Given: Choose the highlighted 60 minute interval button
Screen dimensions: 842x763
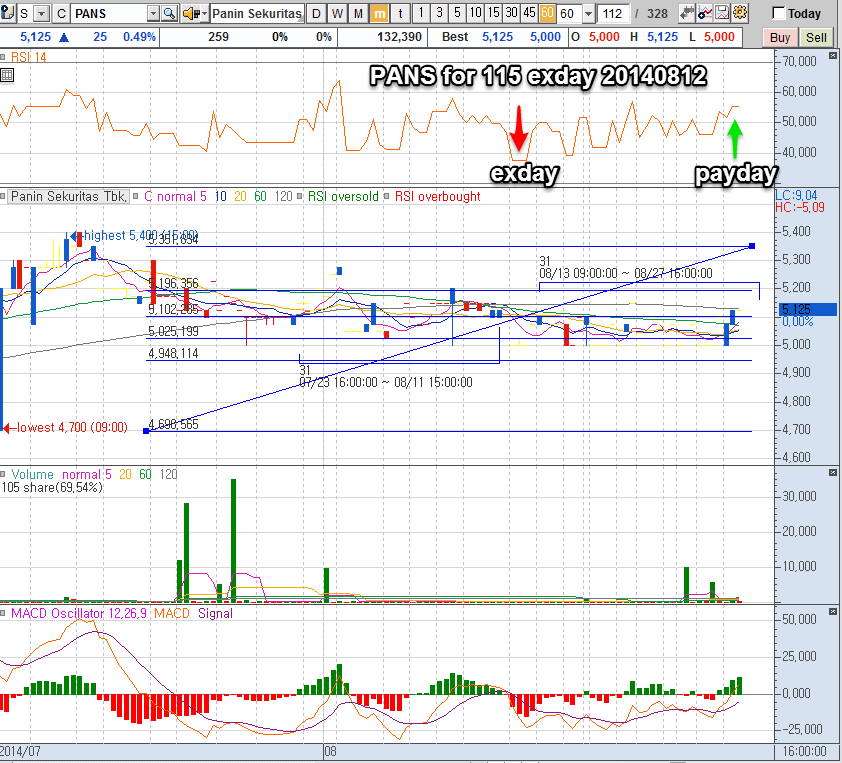Looking at the screenshot, I should 547,13.
